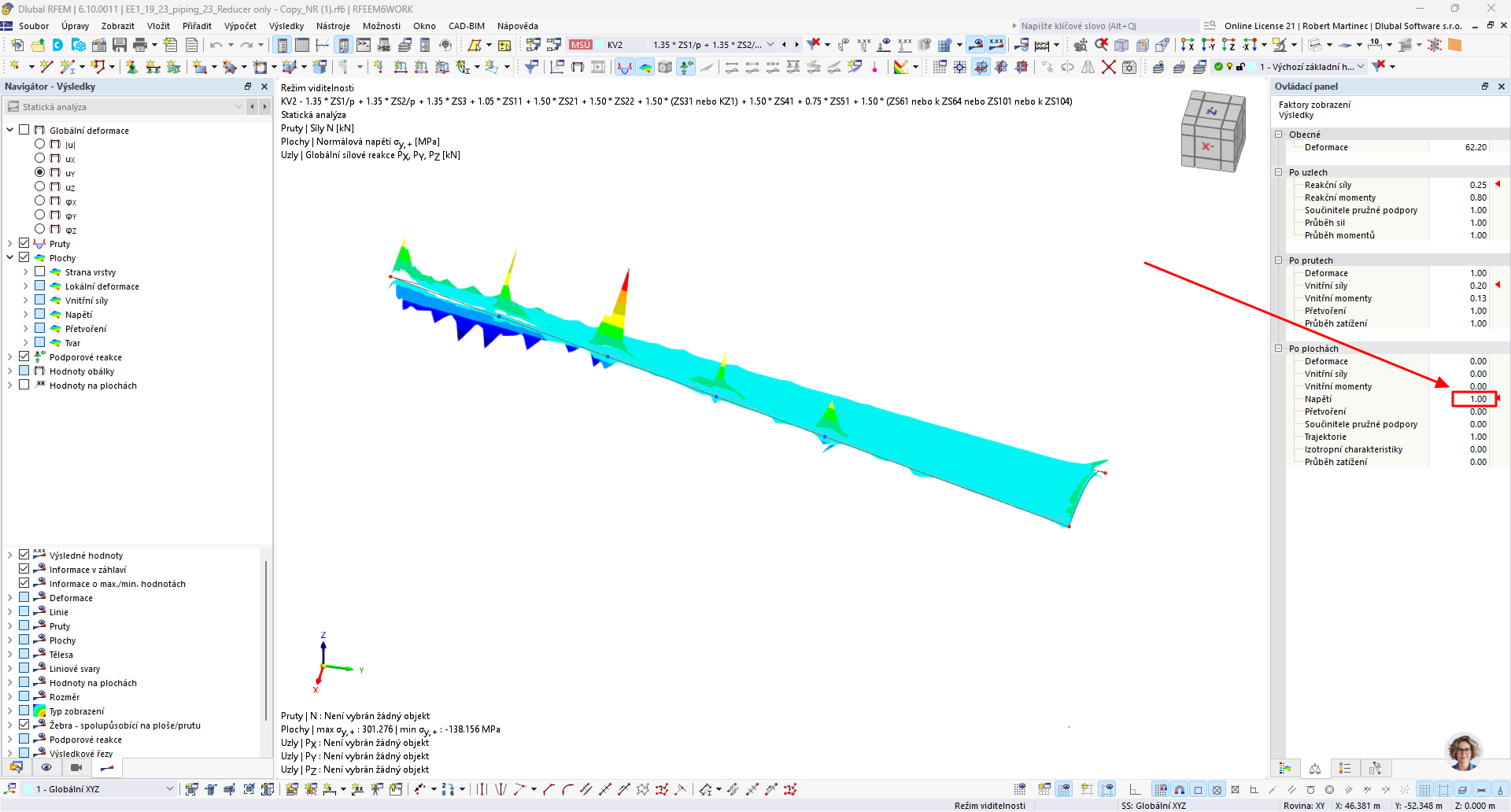Click the orange panel icon at toolbar end
The height and width of the screenshot is (812, 1511).
tap(1455, 45)
